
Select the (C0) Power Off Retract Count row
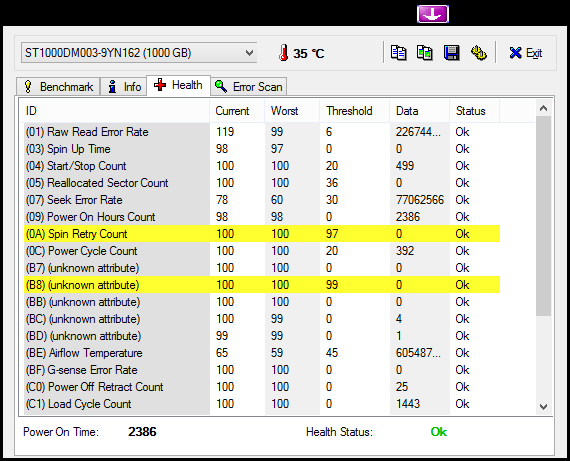[x=262, y=387]
